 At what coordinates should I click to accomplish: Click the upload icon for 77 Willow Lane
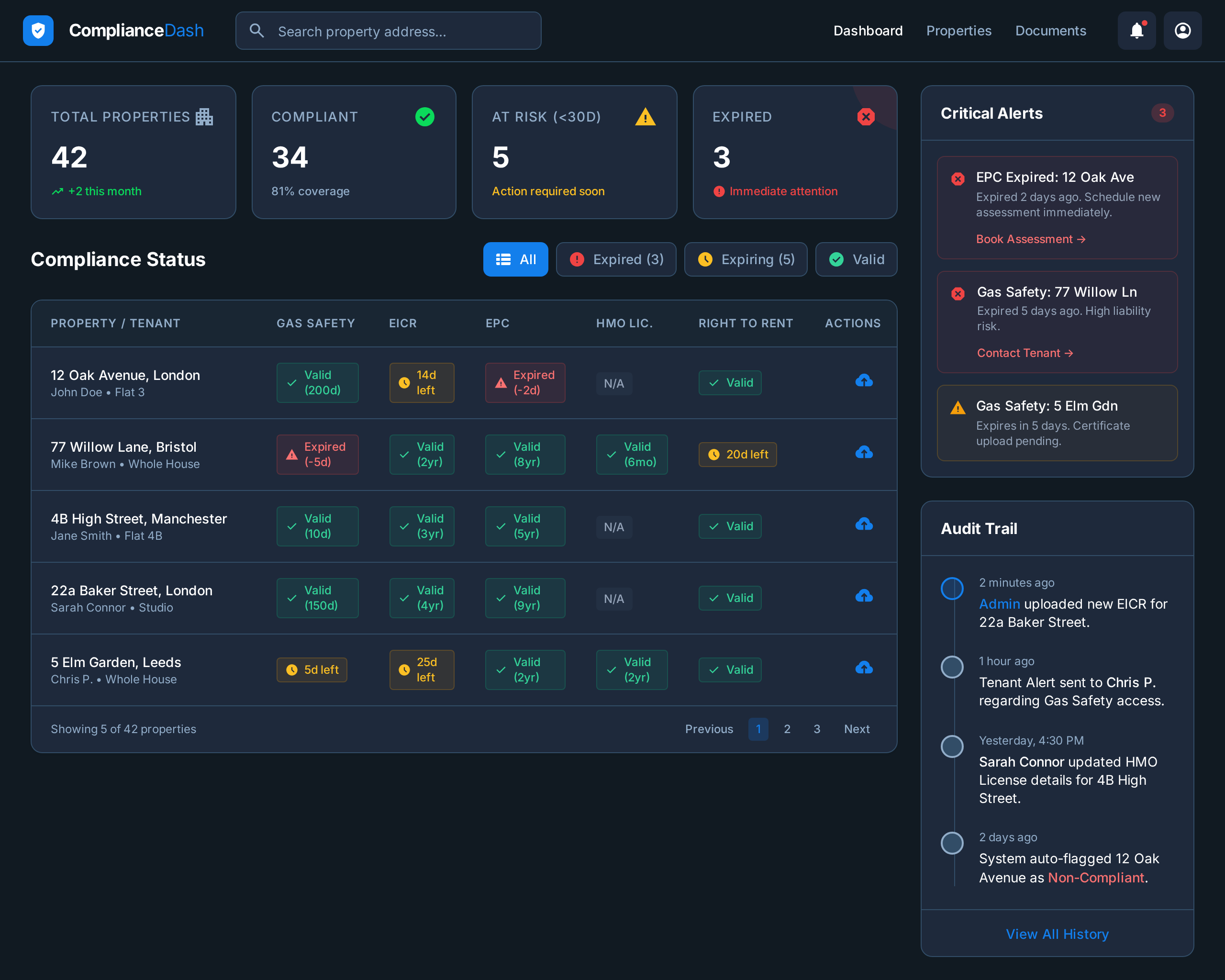coord(864,452)
